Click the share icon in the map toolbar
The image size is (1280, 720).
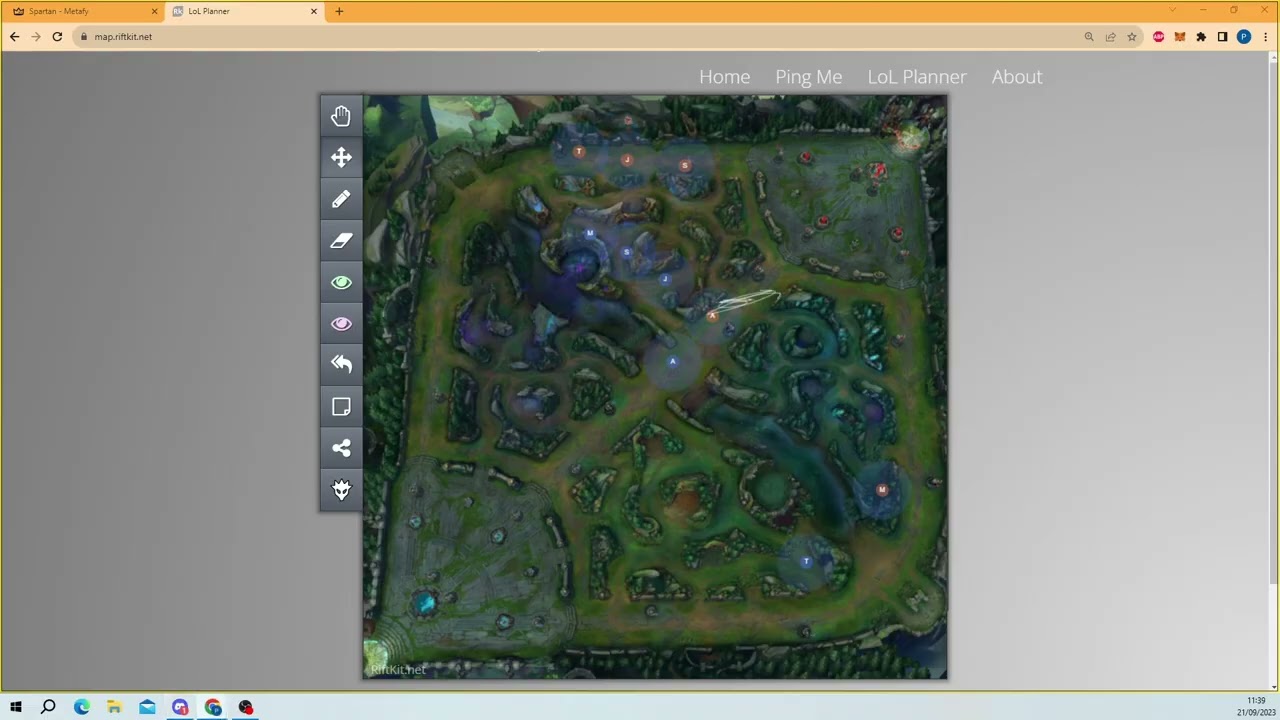point(341,448)
